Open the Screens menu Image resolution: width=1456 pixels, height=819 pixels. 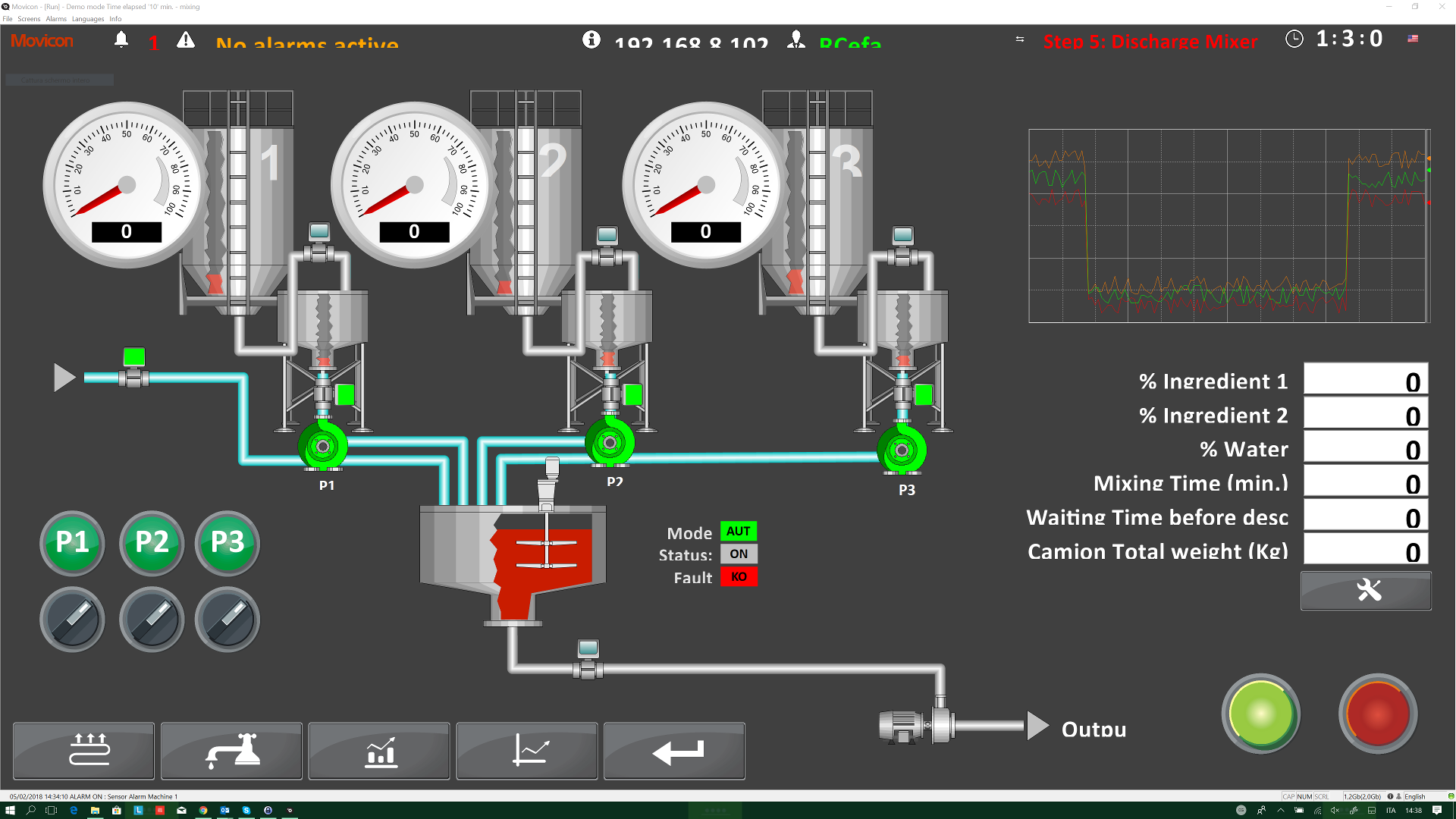click(x=29, y=19)
